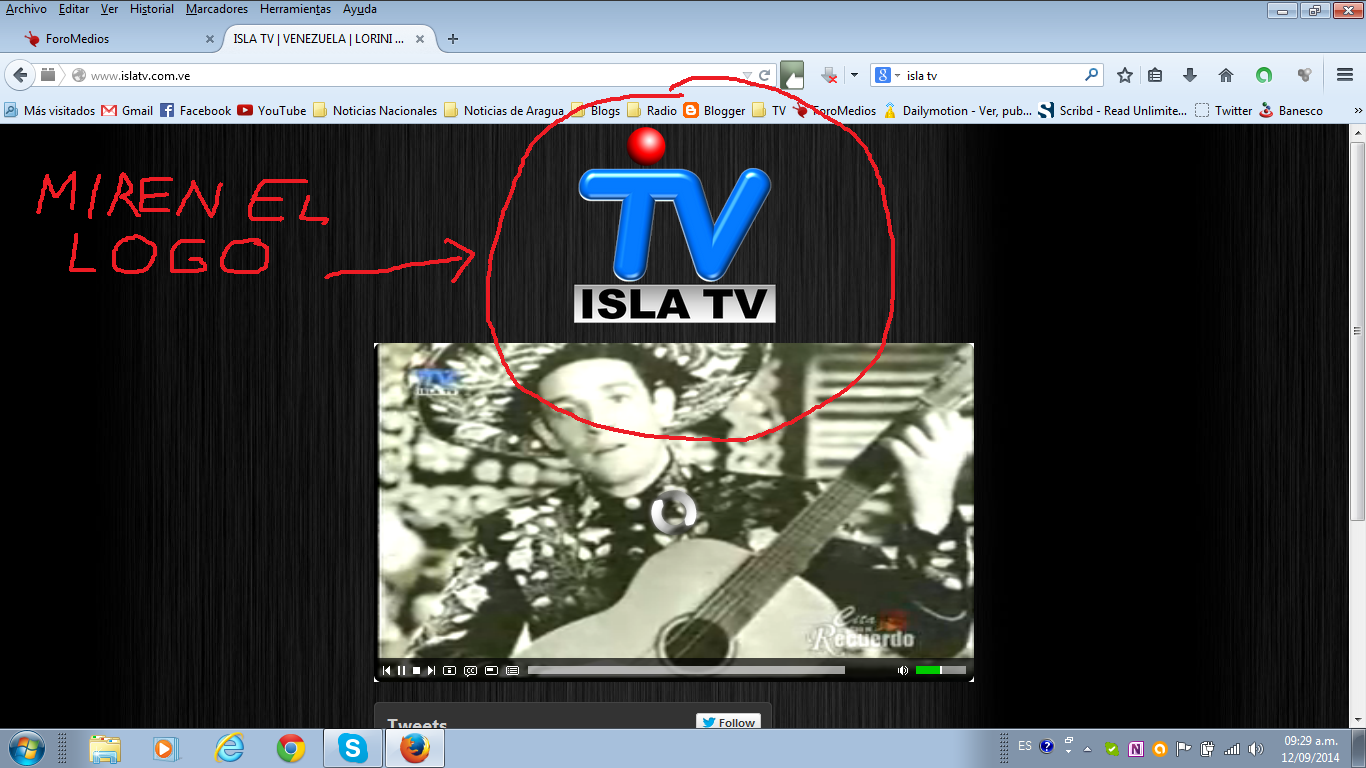Run search with the magnifier icon
Viewport: 1366px width, 768px height.
click(x=1091, y=75)
